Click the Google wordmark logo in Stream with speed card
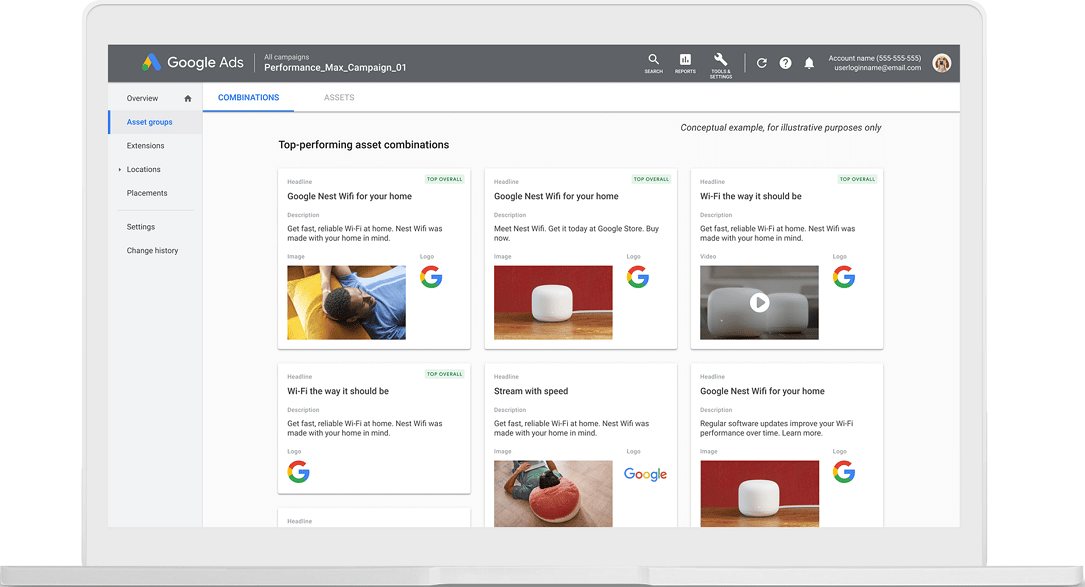This screenshot has width=1085, height=587. [646, 474]
